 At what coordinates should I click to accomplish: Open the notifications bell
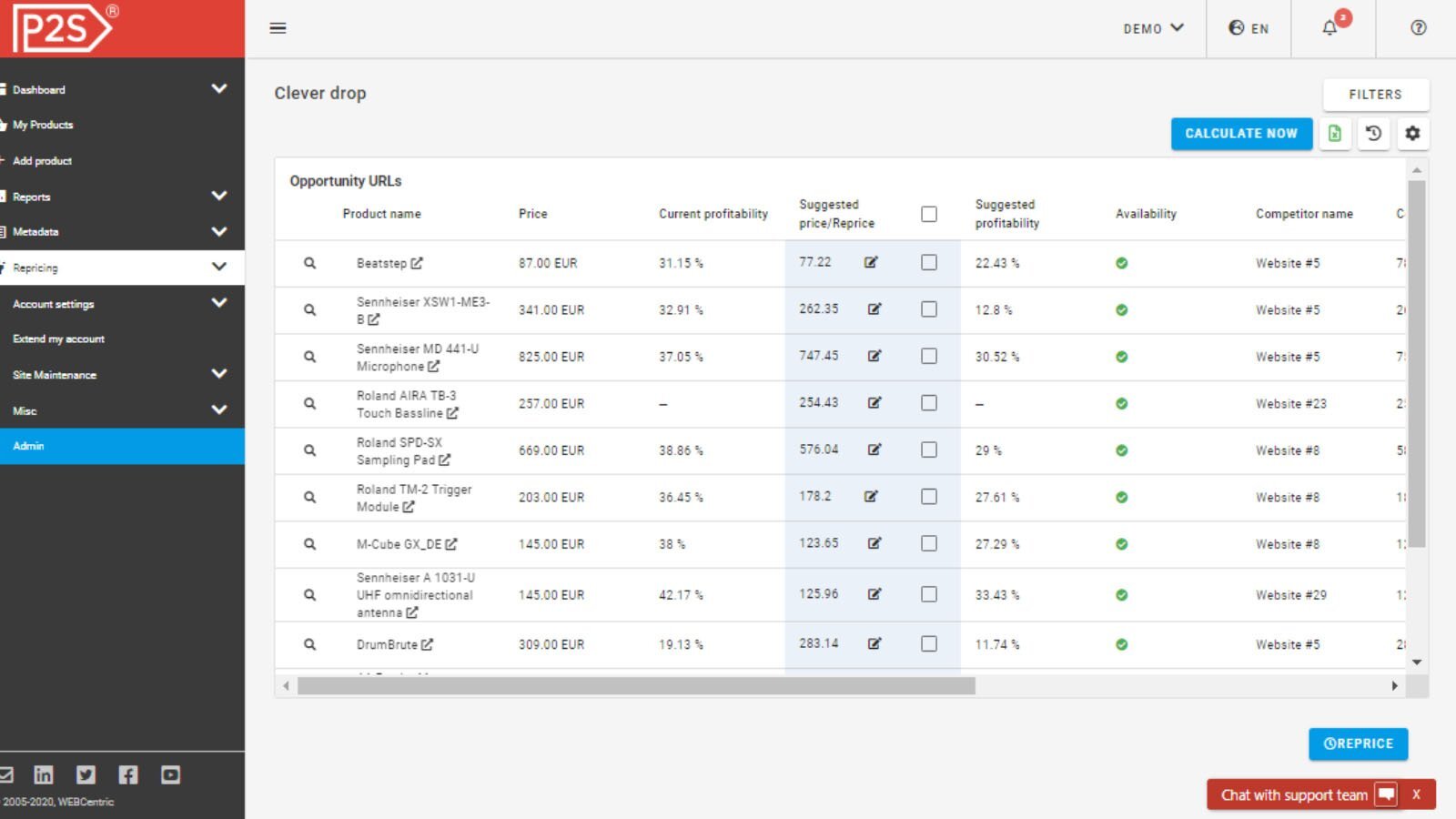click(1330, 28)
